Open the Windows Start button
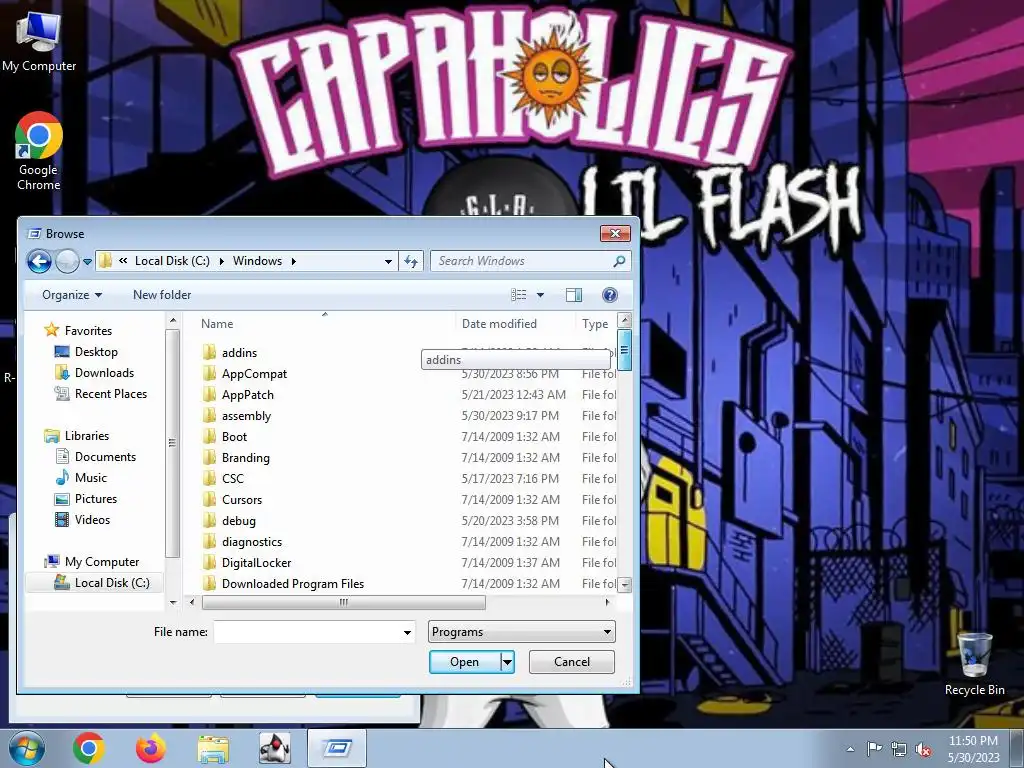Screen dimensions: 1024x768 (x=26, y=748)
